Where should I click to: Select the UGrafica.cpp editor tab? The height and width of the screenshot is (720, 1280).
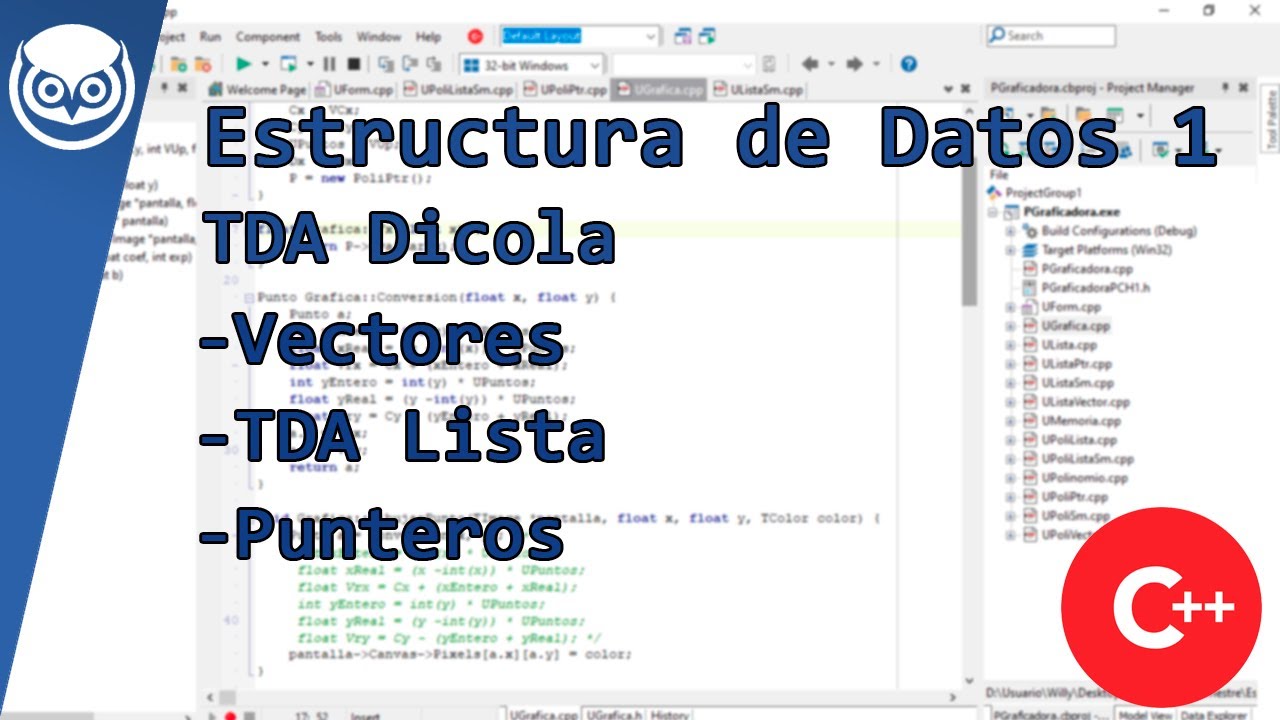coord(660,89)
